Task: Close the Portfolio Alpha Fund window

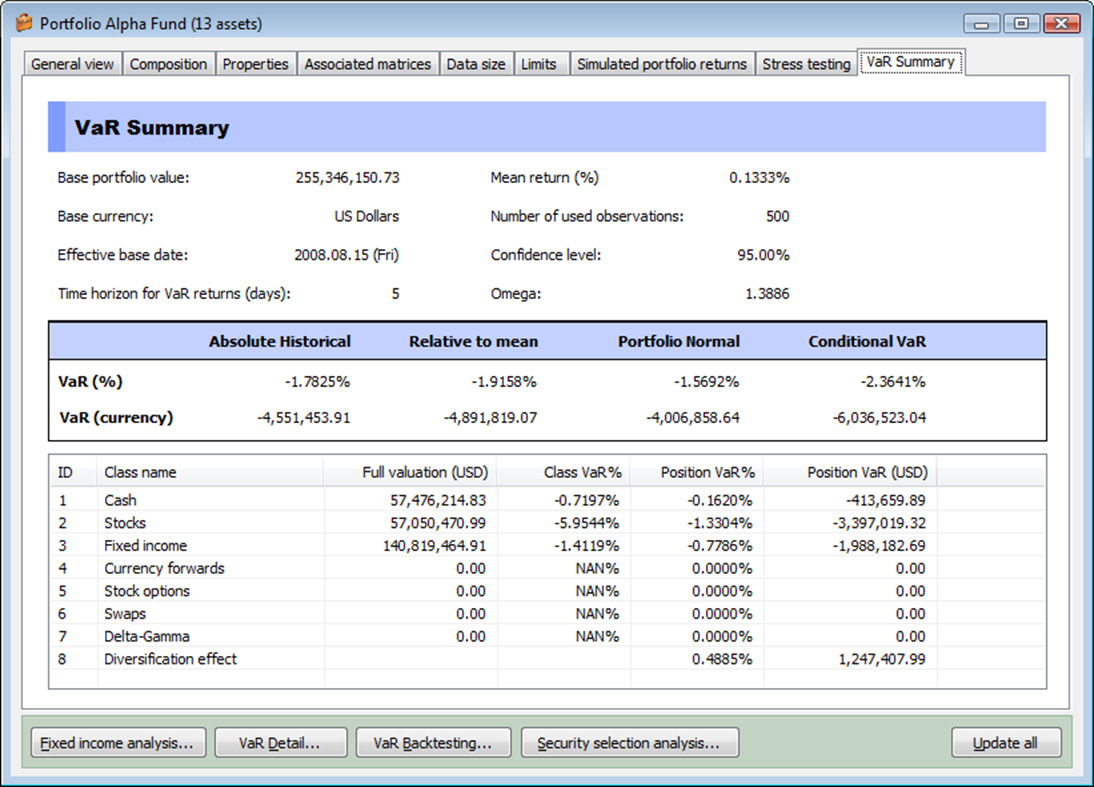Action: (1061, 24)
